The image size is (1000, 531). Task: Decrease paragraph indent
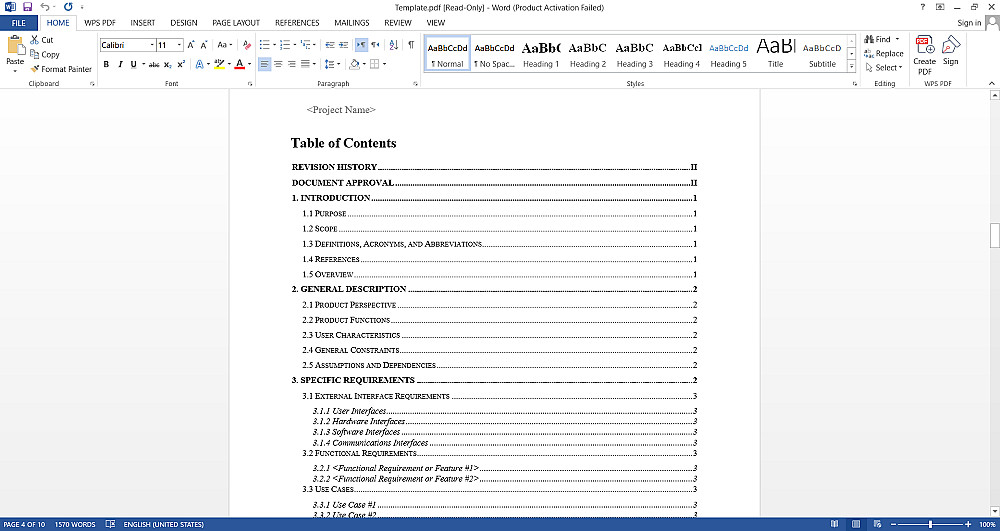tap(330, 45)
